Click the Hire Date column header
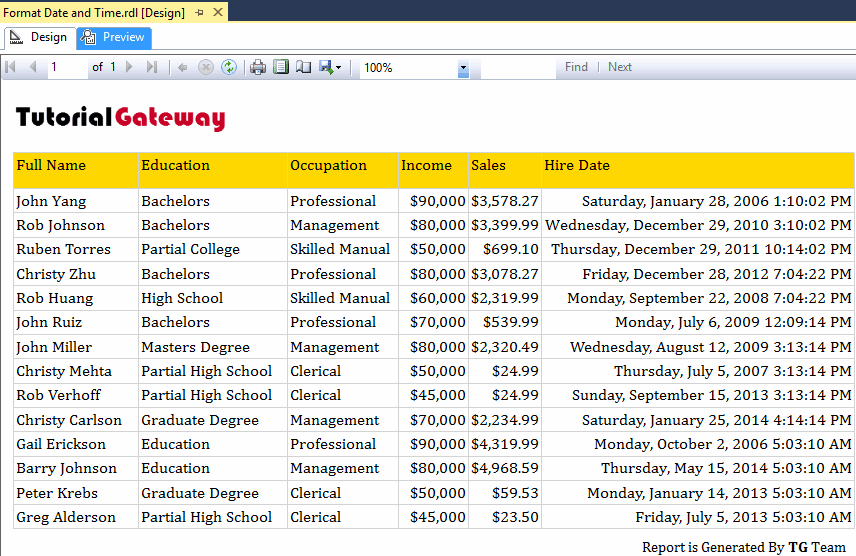856x556 pixels. [698, 170]
